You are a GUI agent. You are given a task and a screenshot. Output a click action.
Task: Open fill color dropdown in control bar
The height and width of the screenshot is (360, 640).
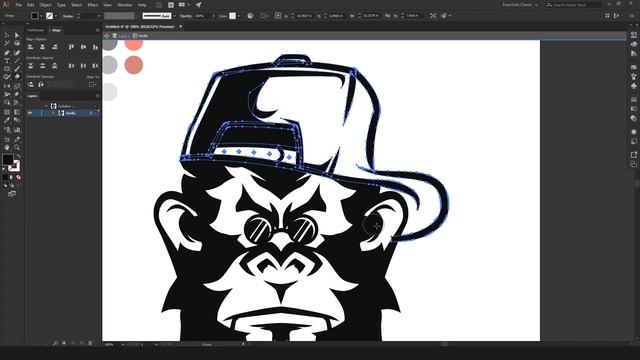coord(41,16)
